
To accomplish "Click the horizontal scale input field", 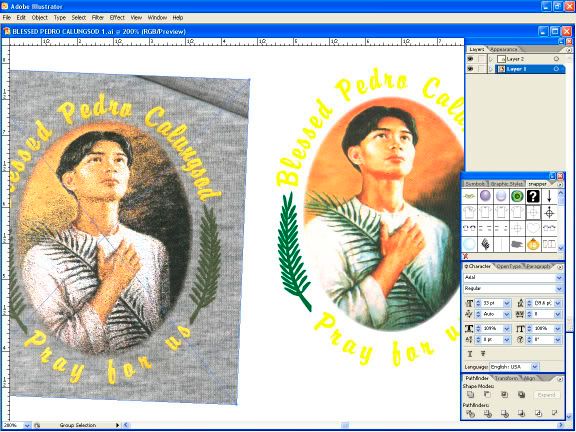I will pos(492,328).
